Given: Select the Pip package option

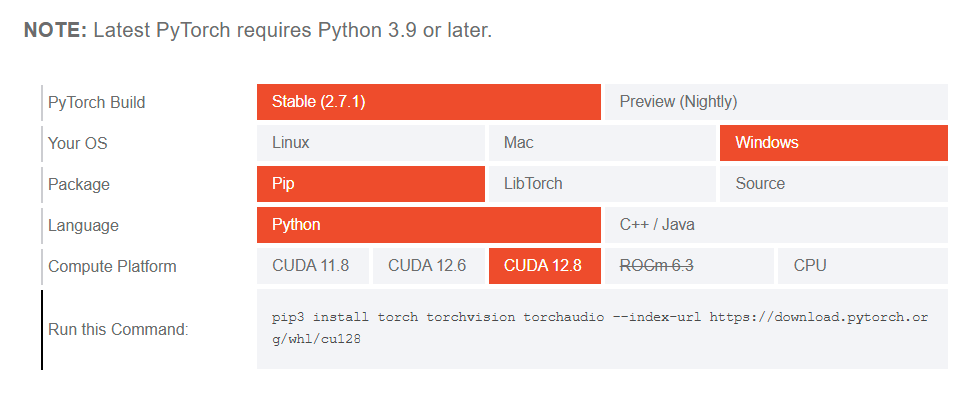Looking at the screenshot, I should tap(371, 184).
